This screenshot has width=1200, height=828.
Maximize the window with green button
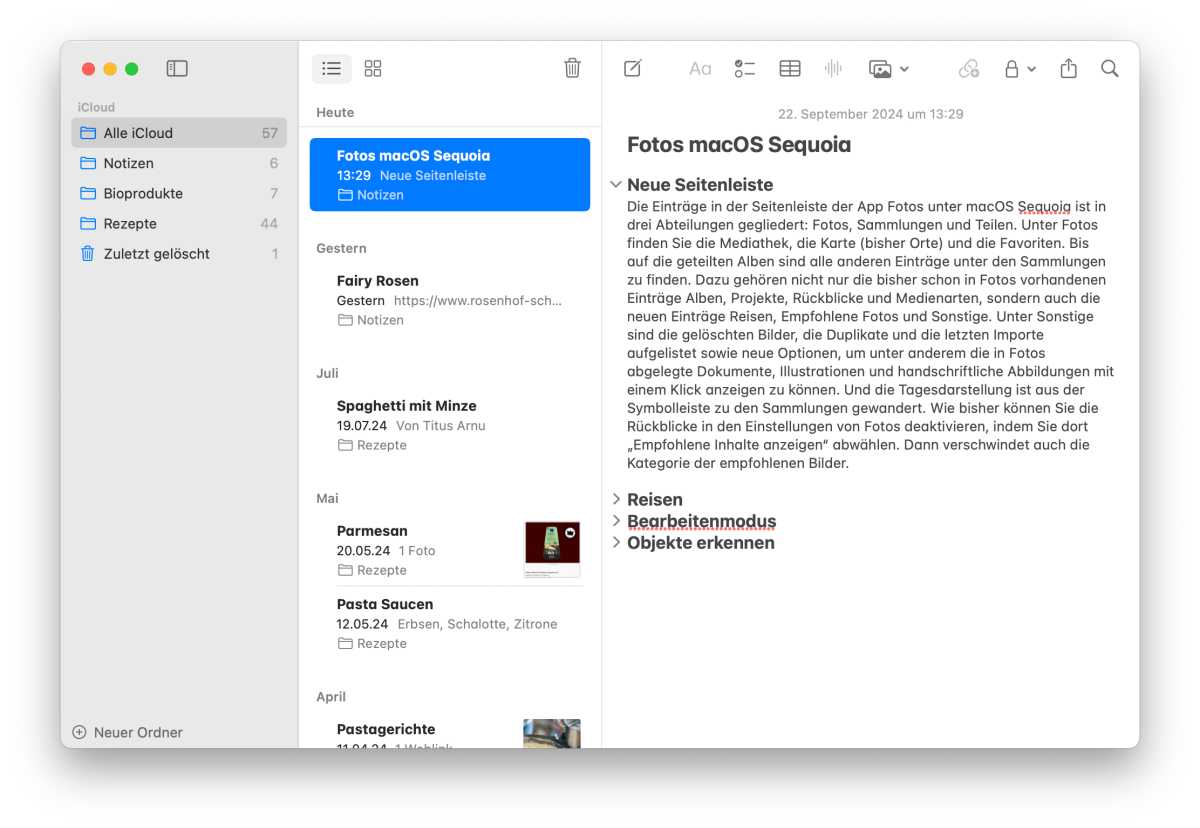click(132, 69)
